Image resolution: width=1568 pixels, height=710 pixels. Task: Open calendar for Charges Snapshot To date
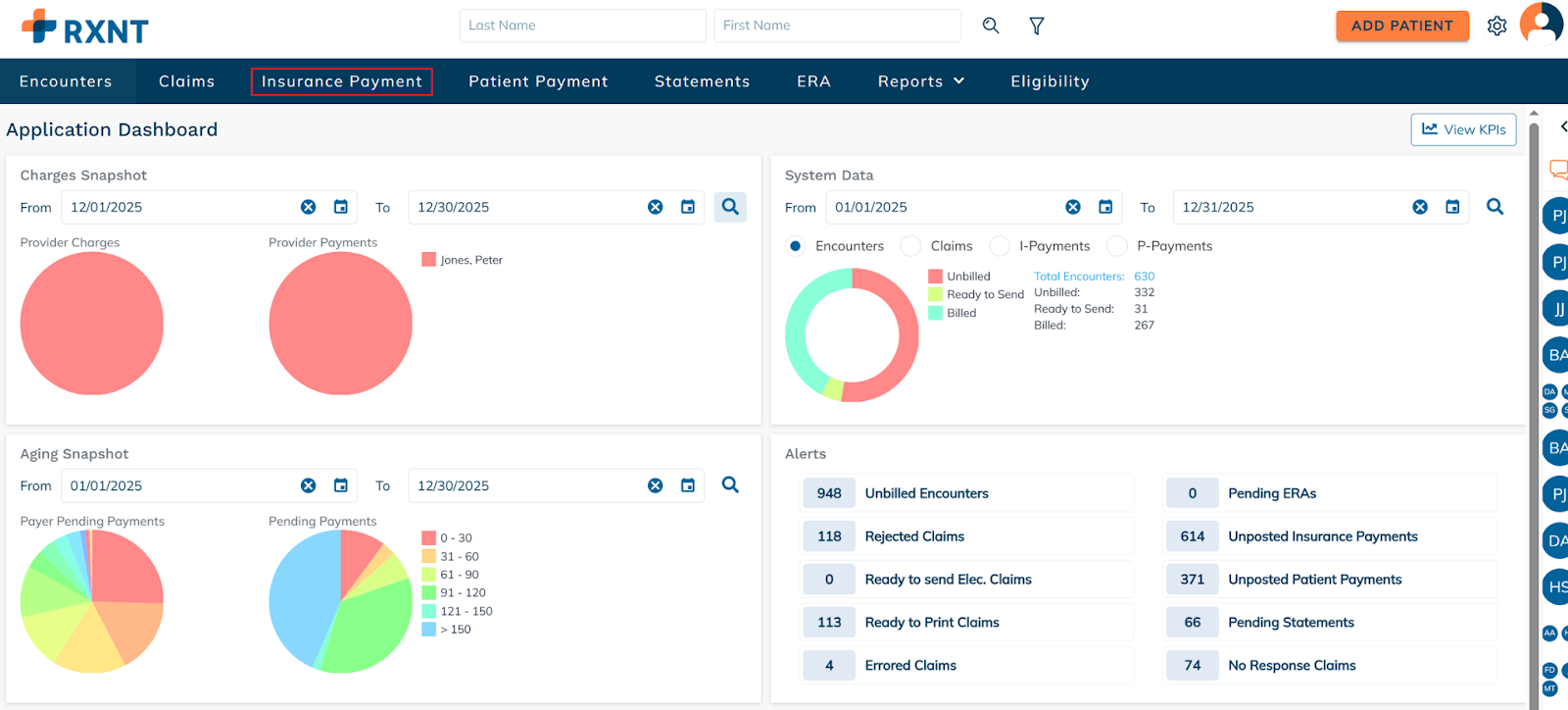[x=688, y=207]
